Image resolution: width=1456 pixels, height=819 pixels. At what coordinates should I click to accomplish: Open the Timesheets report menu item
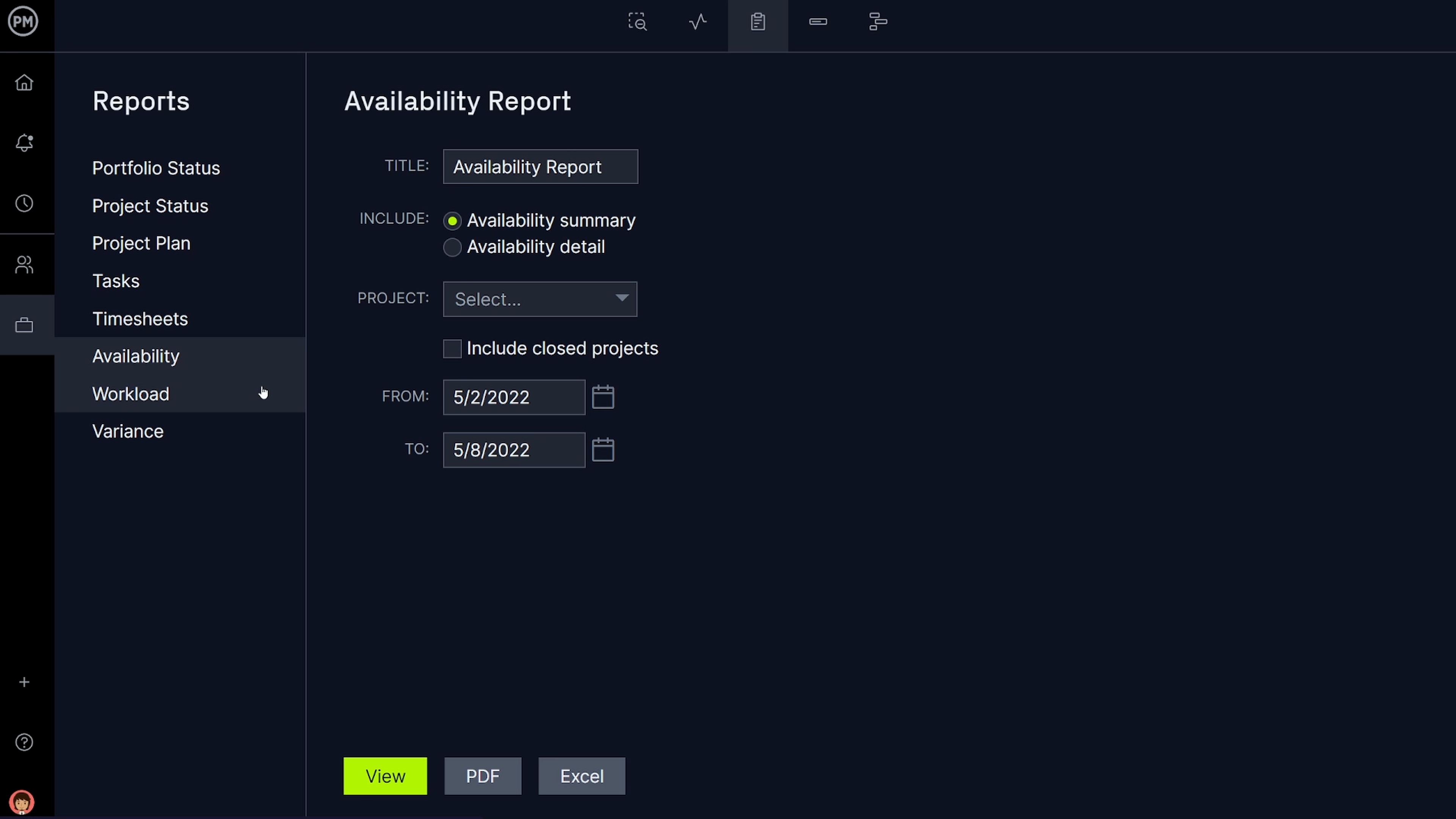[140, 319]
